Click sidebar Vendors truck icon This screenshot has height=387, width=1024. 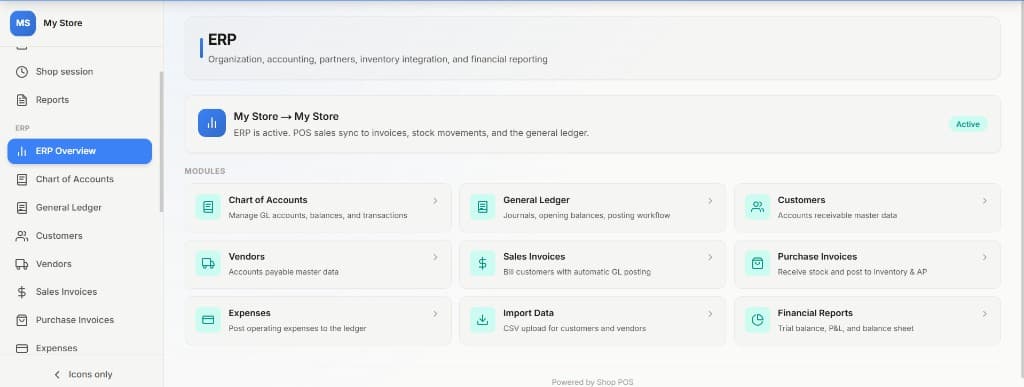click(22, 264)
